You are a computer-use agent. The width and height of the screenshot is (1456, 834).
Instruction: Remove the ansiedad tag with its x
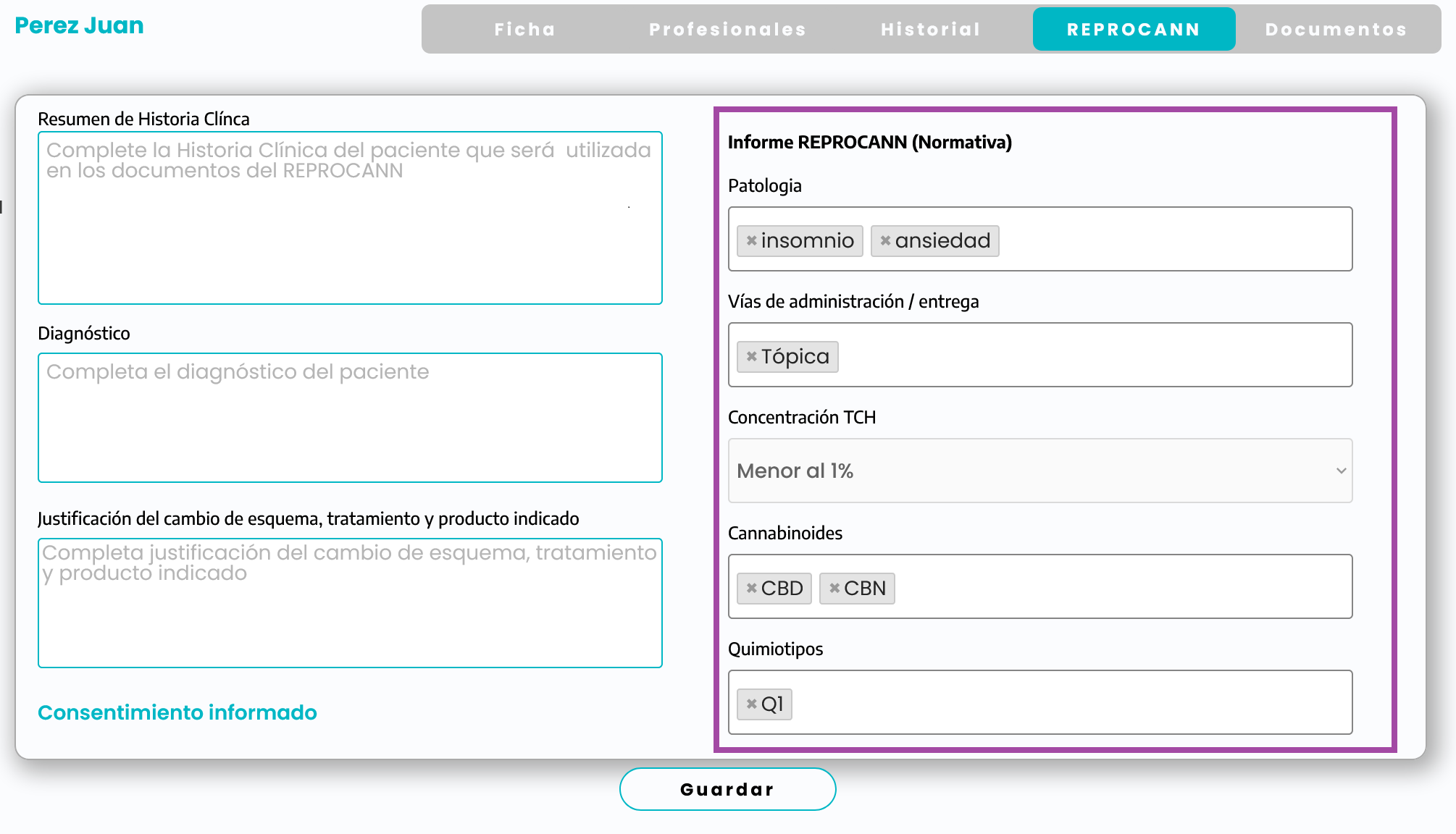coord(885,240)
